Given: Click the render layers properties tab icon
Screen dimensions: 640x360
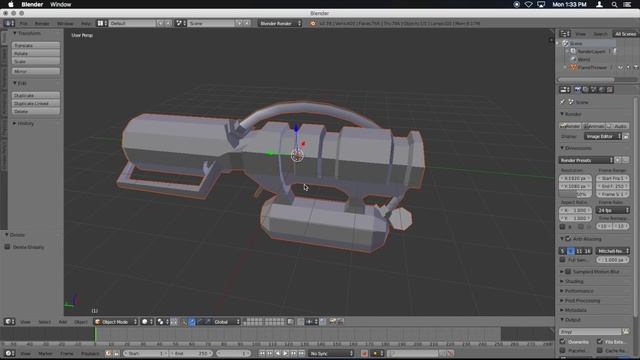Looking at the screenshot, I should pyautogui.click(x=586, y=89).
